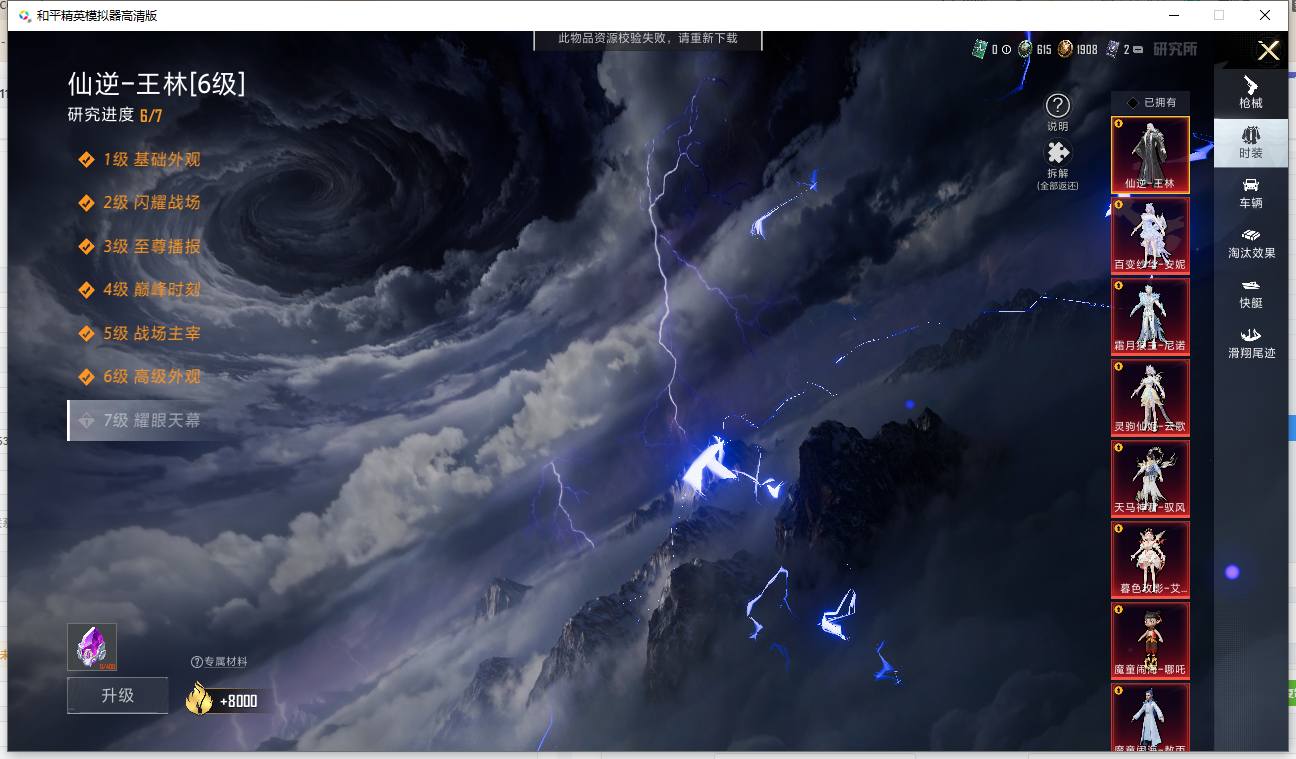Click the 拆解 puzzle-piece dismantle icon
The image size is (1296, 759).
click(1057, 153)
